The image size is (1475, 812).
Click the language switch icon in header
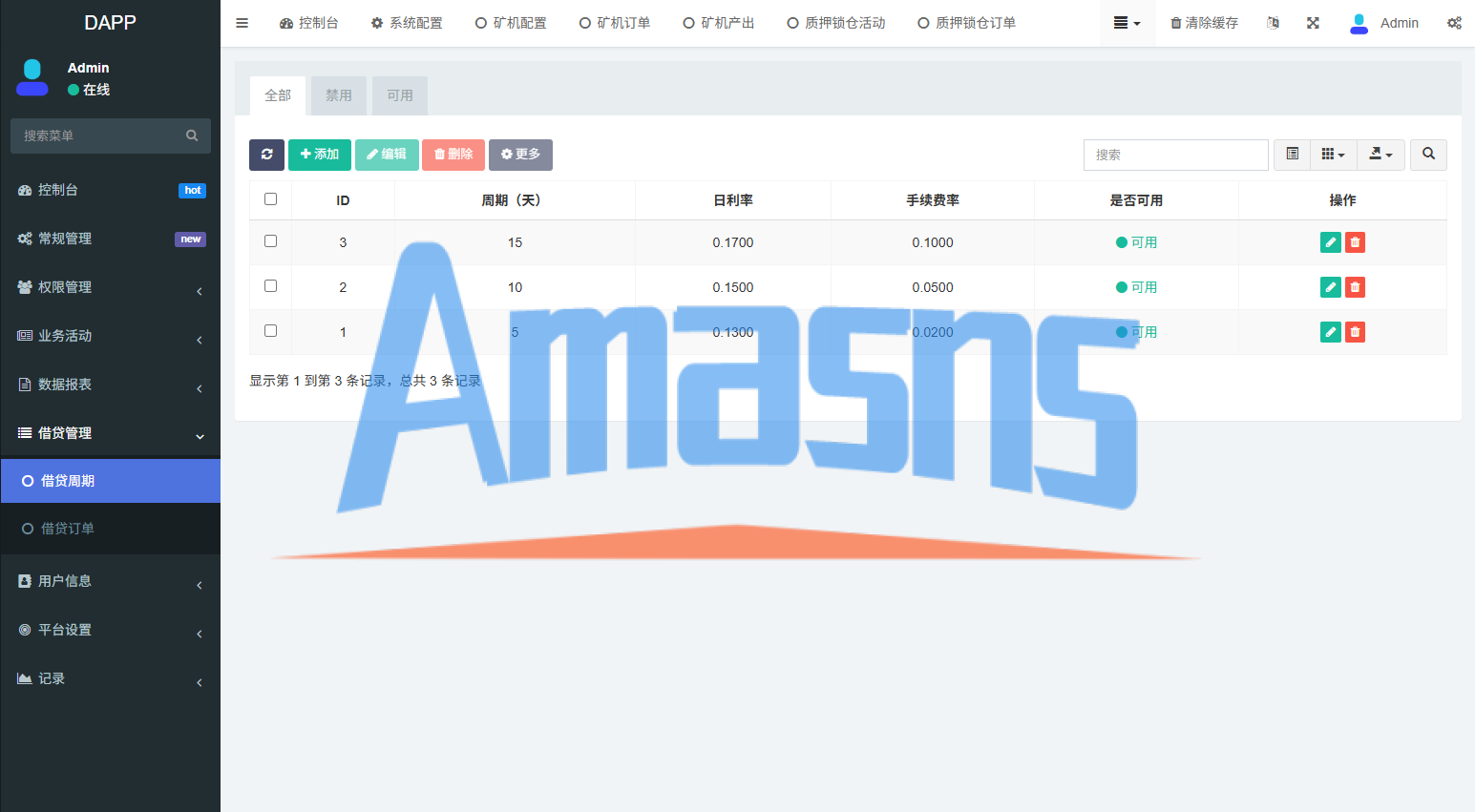coord(1273,23)
